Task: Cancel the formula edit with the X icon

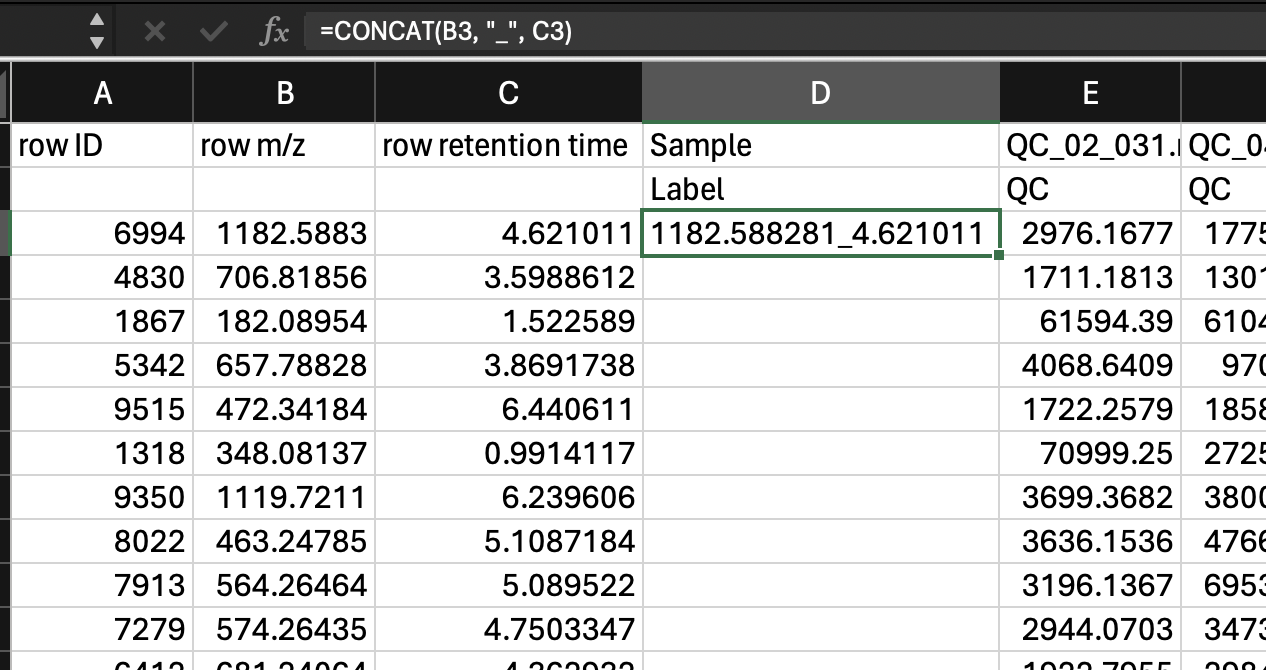Action: 154,31
